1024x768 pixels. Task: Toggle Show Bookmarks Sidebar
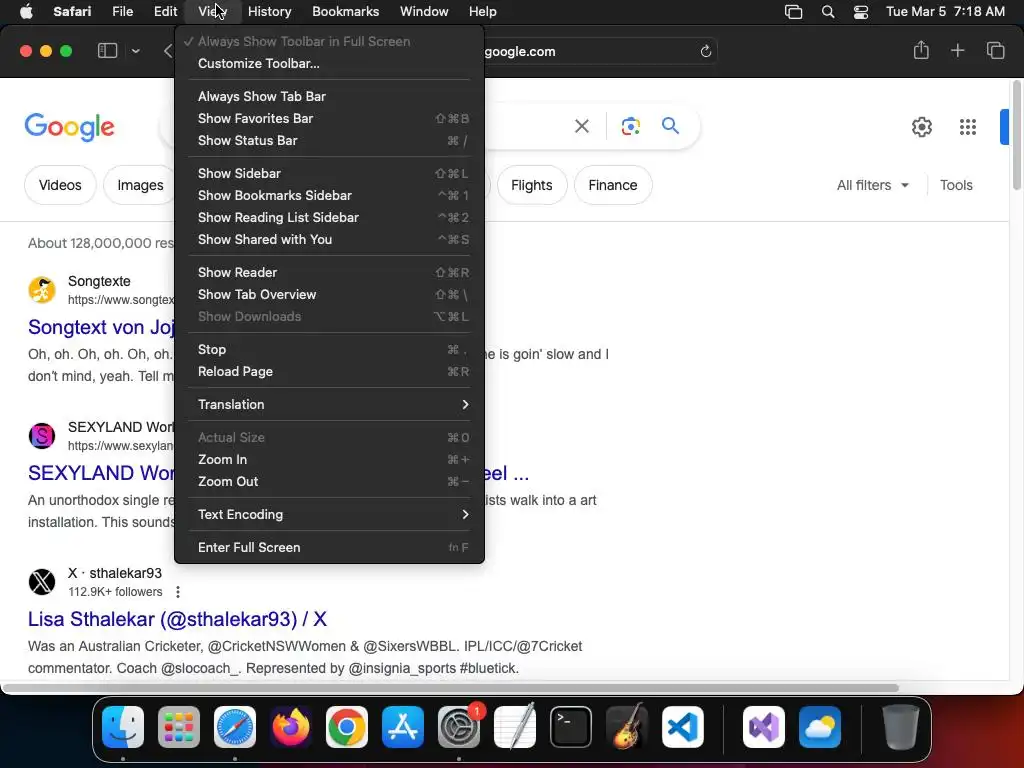point(329,195)
